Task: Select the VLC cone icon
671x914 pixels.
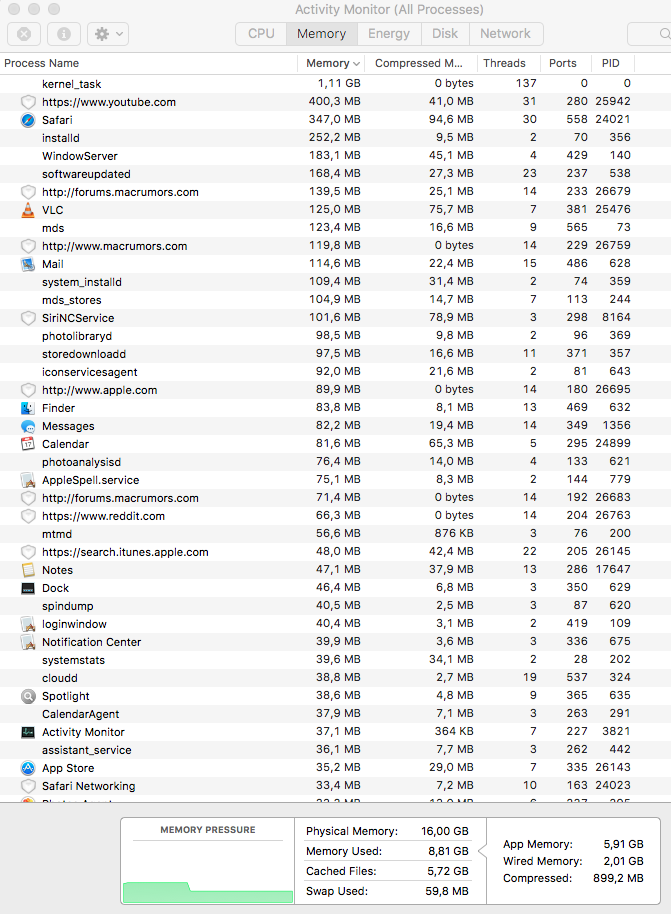Action: tap(28, 210)
